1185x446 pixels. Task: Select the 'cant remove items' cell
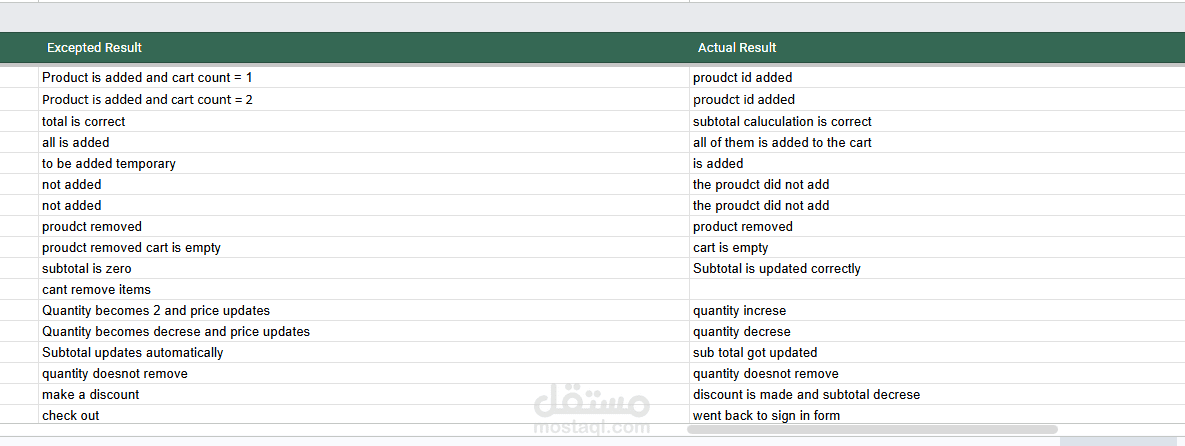click(96, 289)
